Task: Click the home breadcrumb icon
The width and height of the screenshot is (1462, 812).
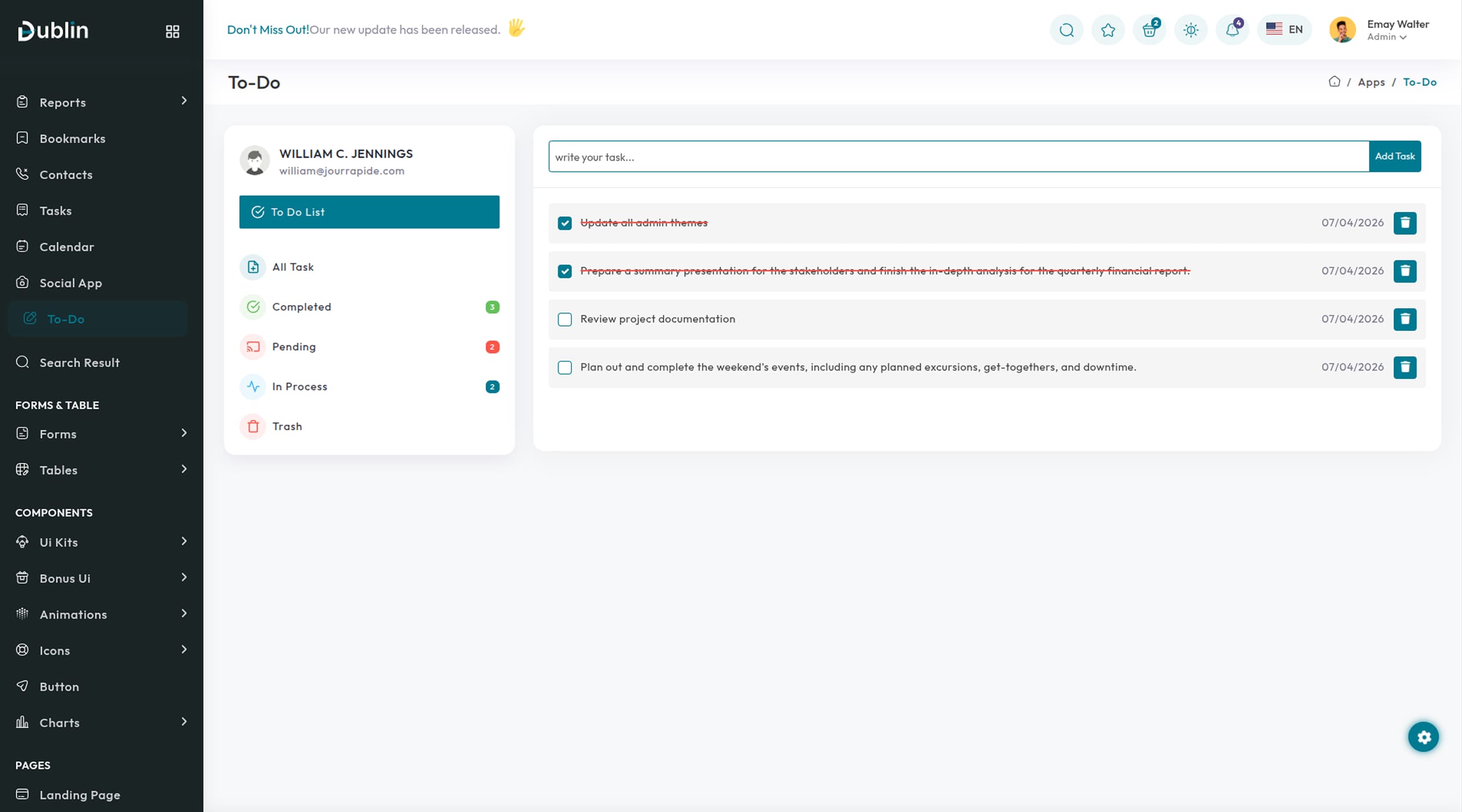Action: pos(1334,82)
